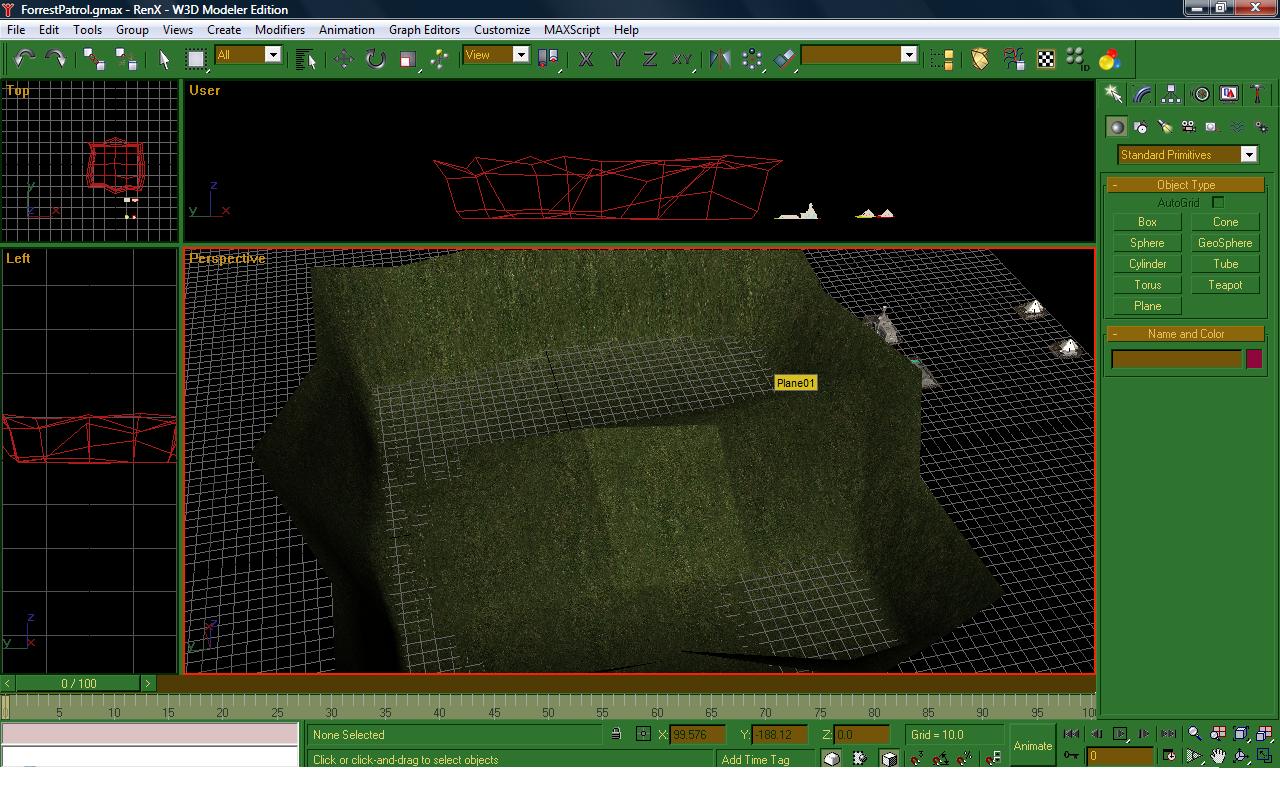Click the Mirror Selected Objects icon
Viewport: 1280px width, 800px height.
720,59
